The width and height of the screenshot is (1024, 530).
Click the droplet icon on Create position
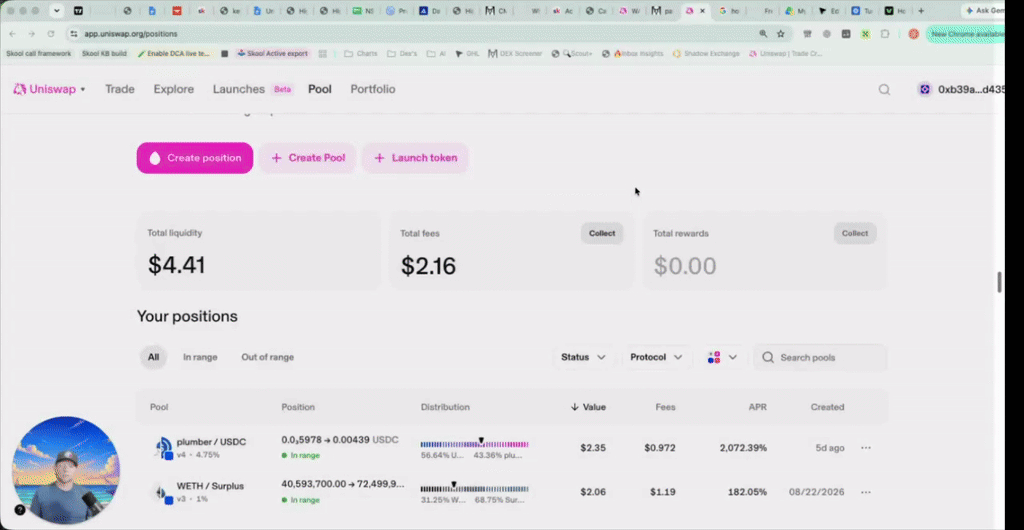[155, 158]
